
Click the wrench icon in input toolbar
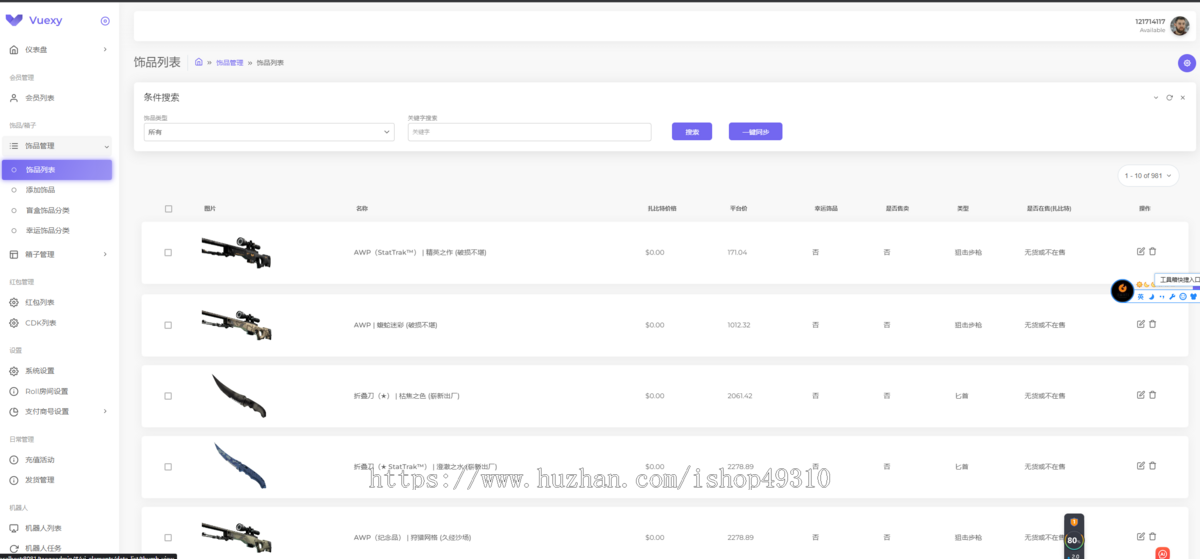[x=1172, y=297]
